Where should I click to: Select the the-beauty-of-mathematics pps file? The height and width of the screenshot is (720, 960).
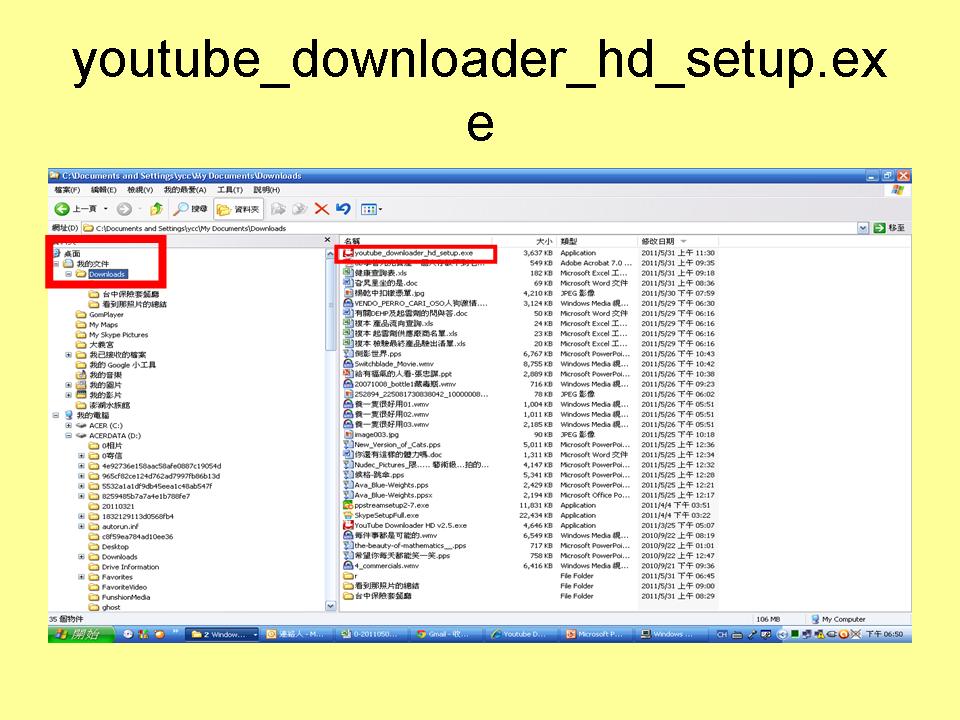click(x=405, y=546)
